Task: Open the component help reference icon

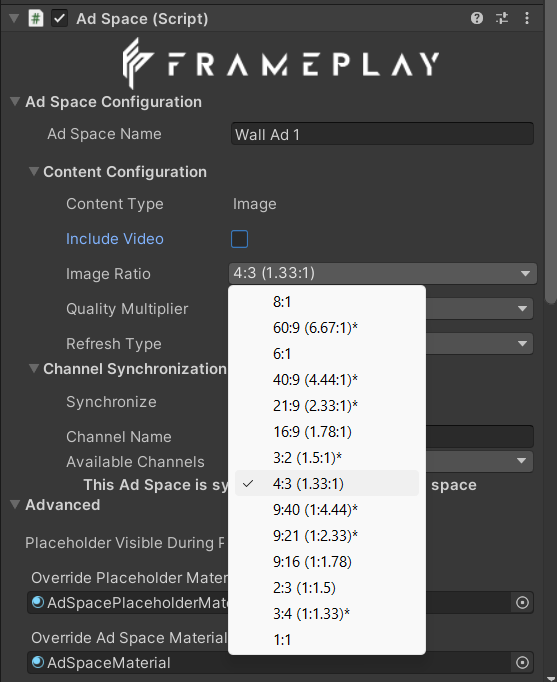Action: tap(477, 18)
